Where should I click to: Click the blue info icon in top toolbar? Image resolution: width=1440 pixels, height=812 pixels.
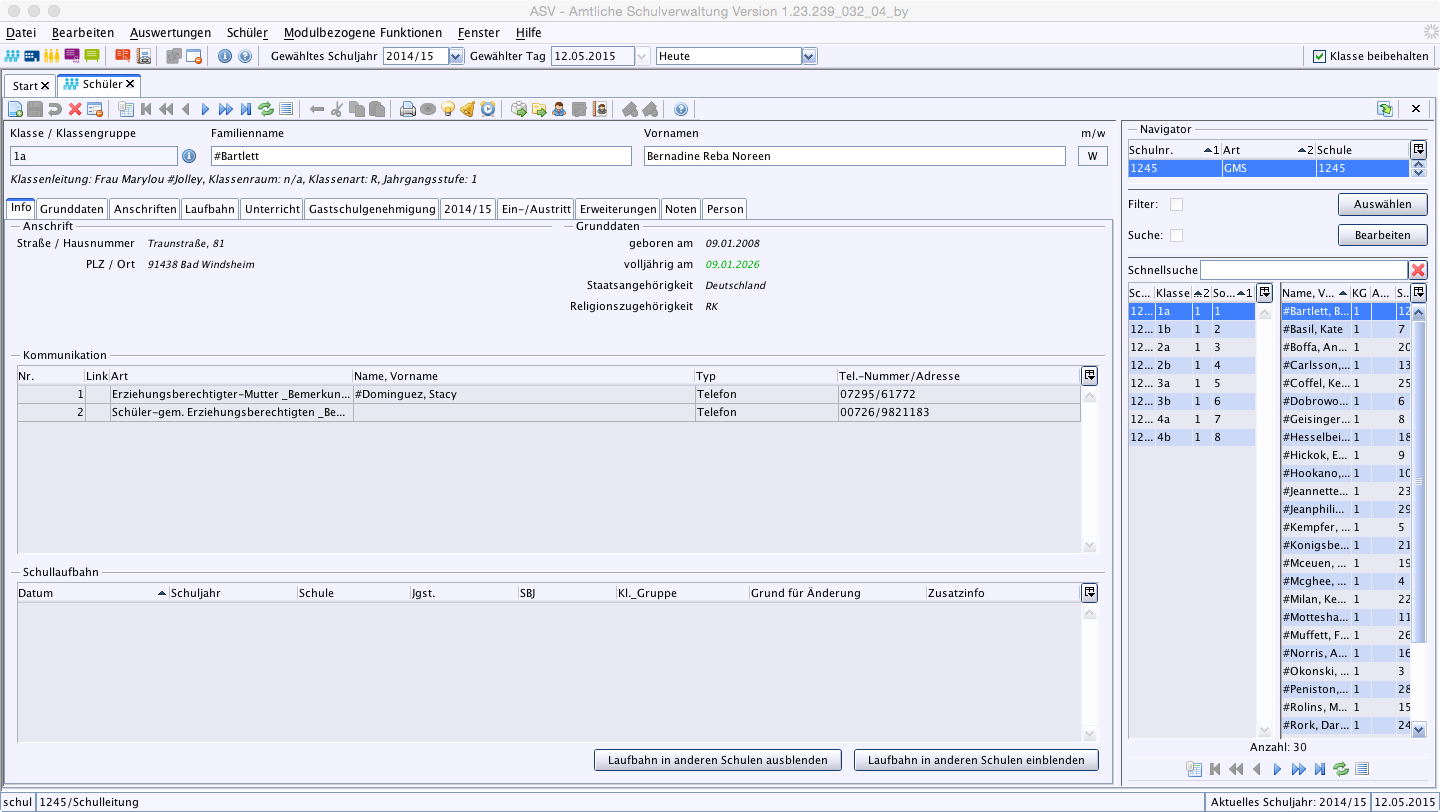click(x=225, y=56)
